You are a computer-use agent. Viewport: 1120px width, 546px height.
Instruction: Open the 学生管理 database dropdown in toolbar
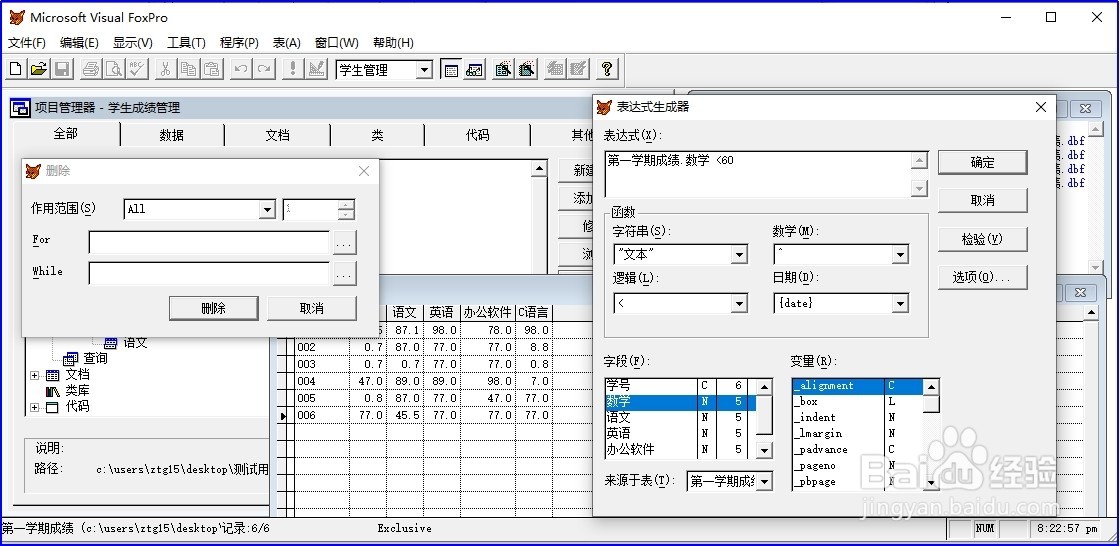424,70
